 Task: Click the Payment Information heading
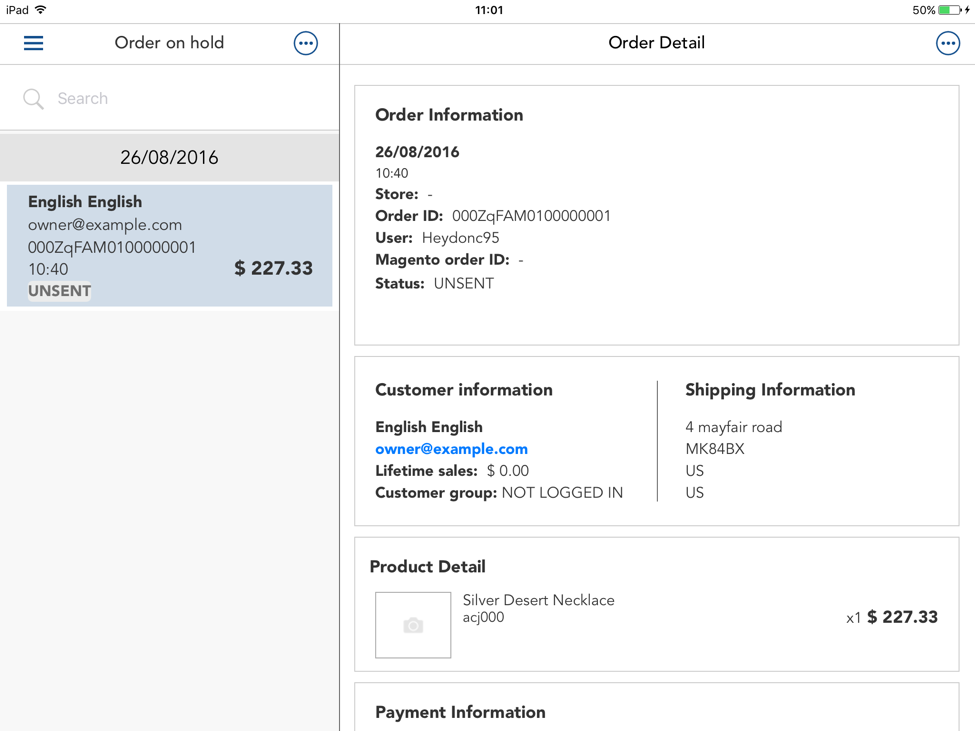pyautogui.click(x=460, y=712)
